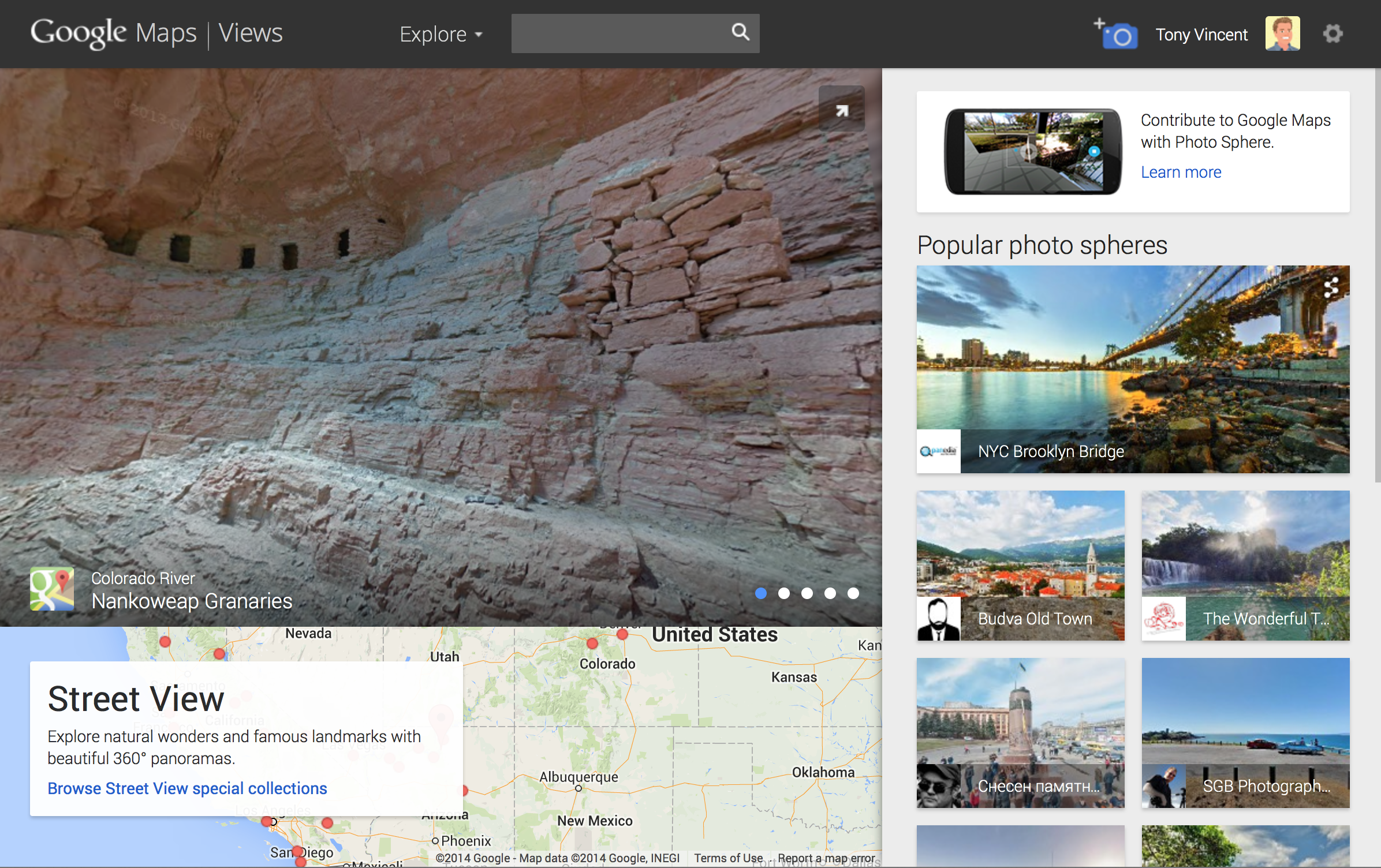
Task: Select the fifth carousel dot
Action: coord(853,593)
